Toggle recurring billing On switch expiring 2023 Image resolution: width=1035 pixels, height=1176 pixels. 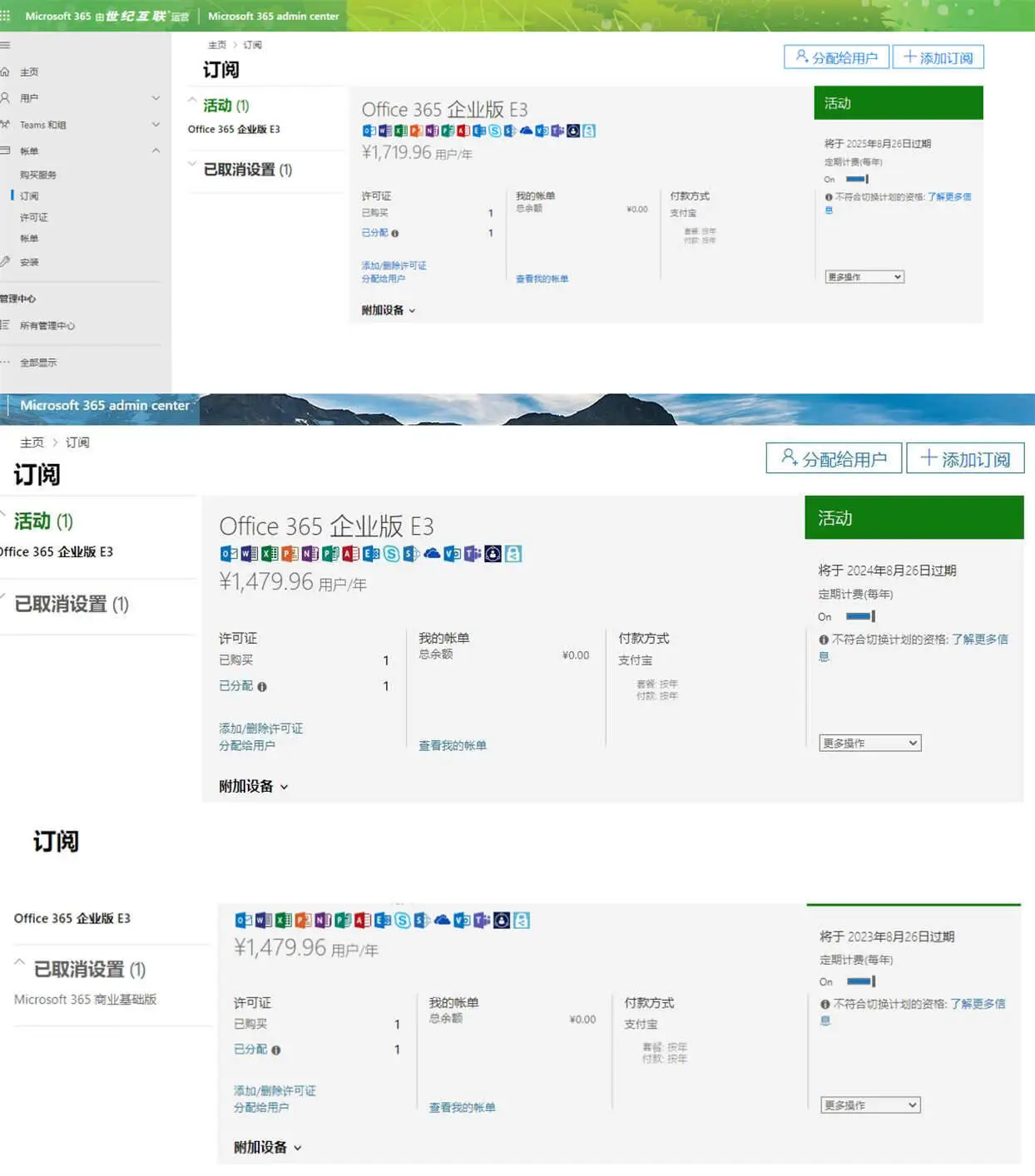861,981
